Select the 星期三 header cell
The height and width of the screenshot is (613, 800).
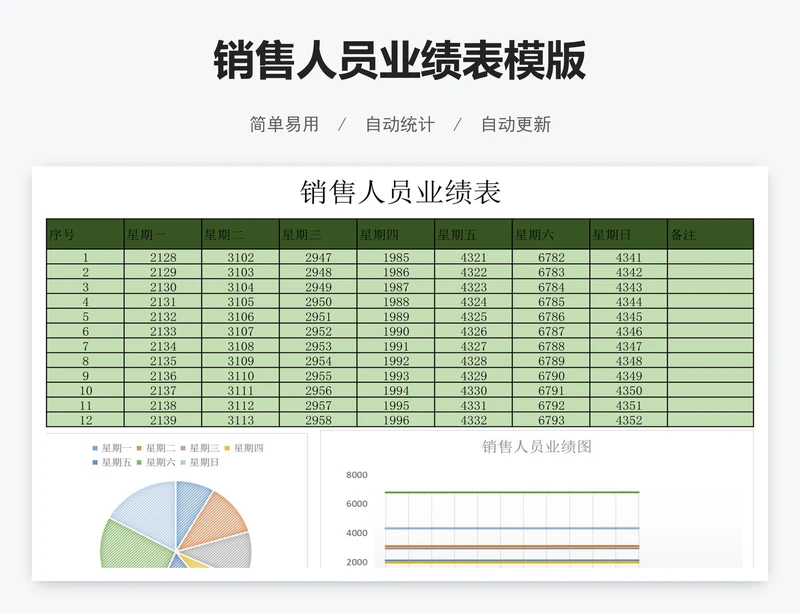[x=318, y=234]
